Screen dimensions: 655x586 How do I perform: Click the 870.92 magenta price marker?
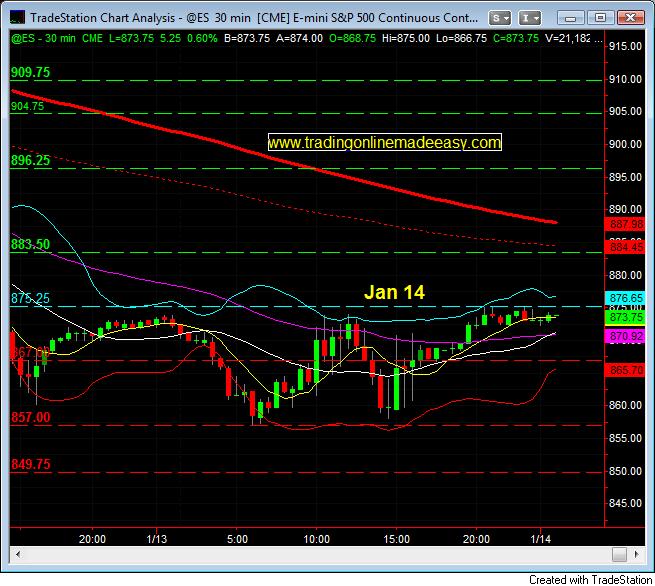625,336
